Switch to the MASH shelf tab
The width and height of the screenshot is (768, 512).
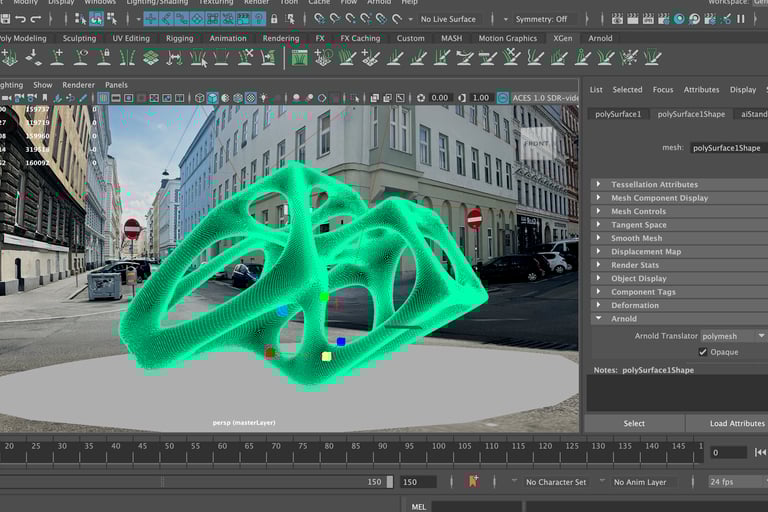pos(451,38)
